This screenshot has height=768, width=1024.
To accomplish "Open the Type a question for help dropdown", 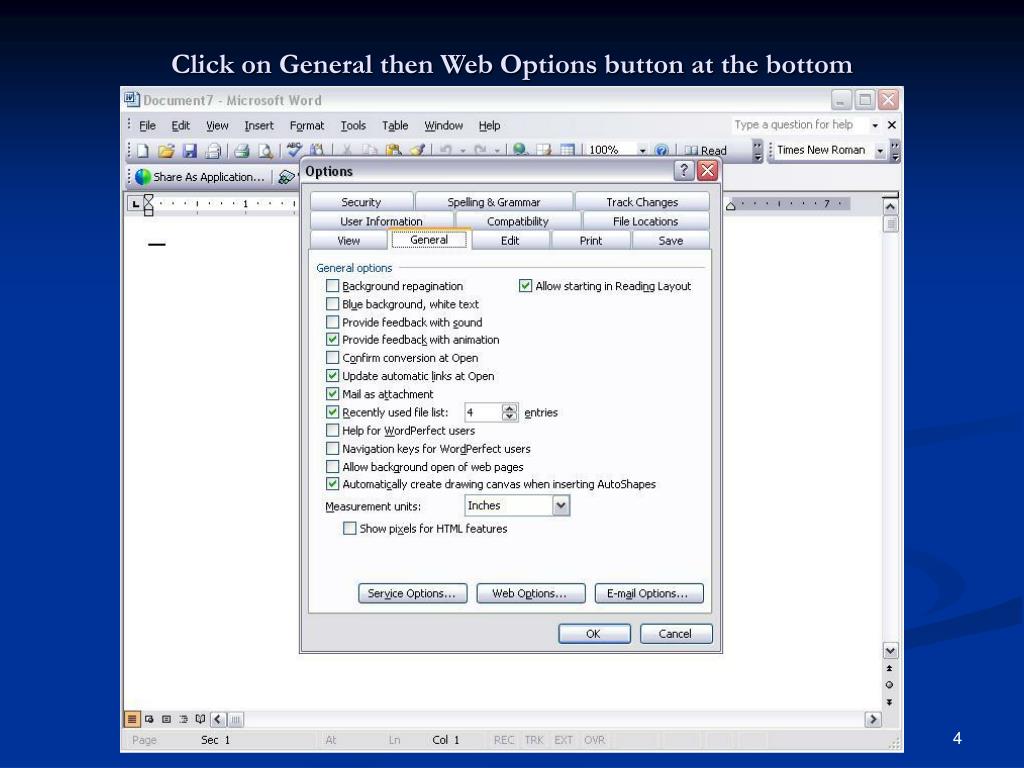I will (x=874, y=125).
